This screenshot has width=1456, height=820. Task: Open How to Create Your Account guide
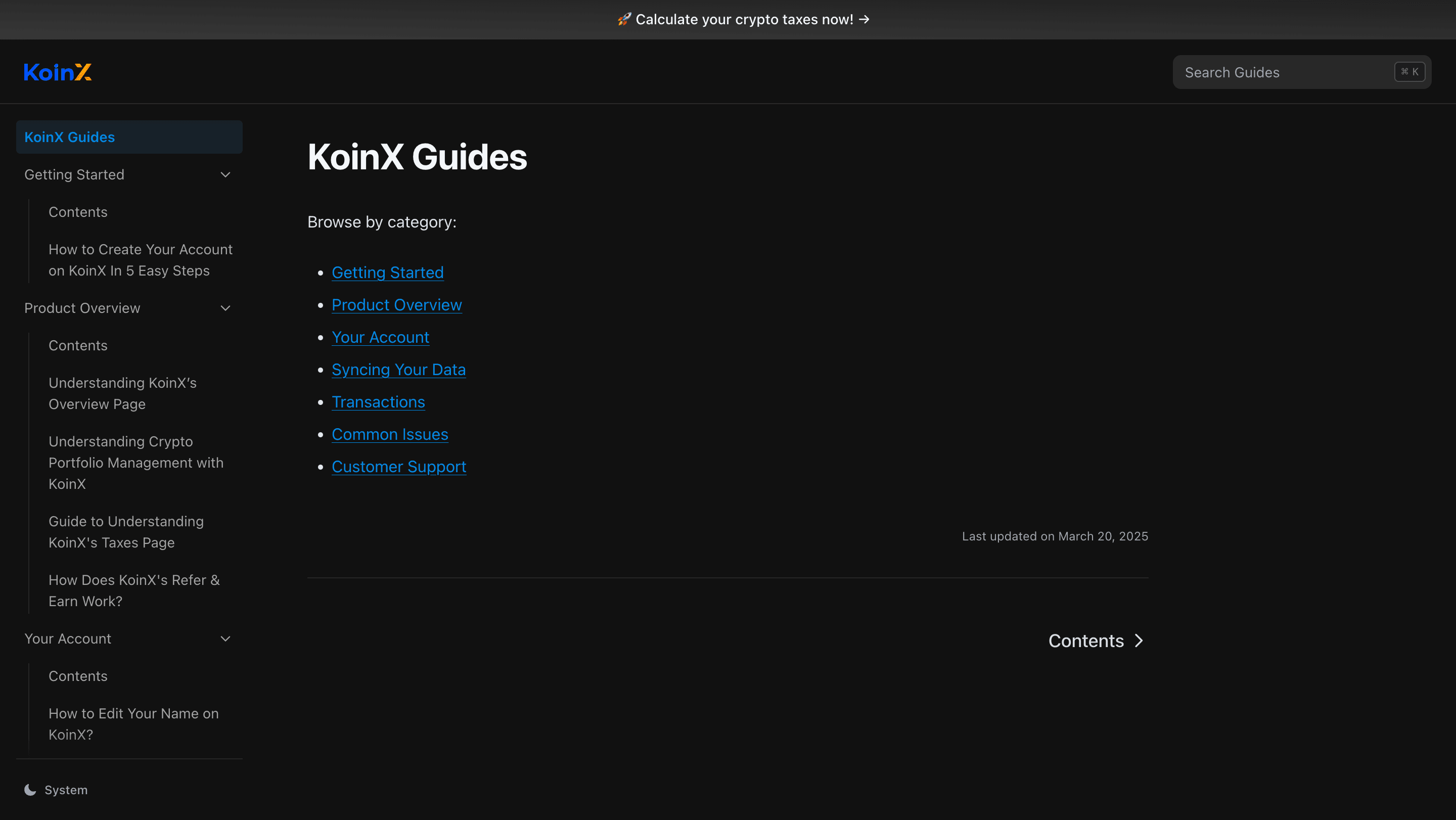point(140,260)
